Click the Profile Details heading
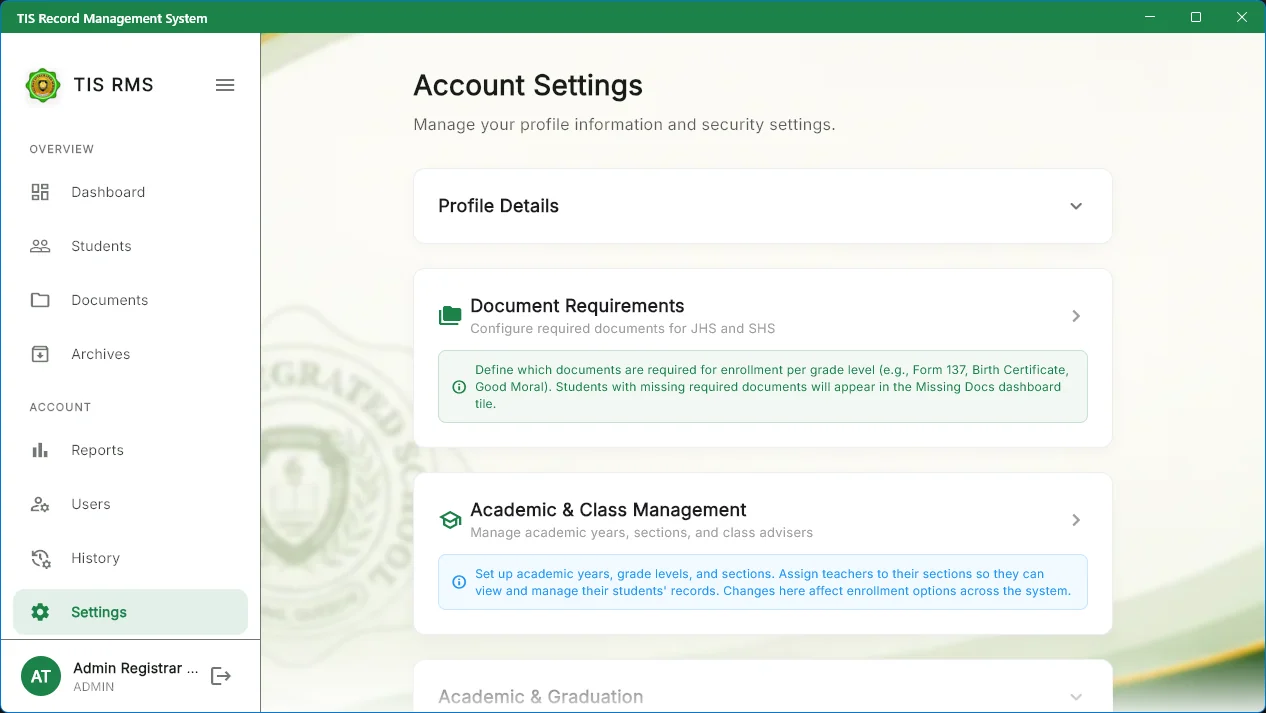 pyautogui.click(x=498, y=206)
